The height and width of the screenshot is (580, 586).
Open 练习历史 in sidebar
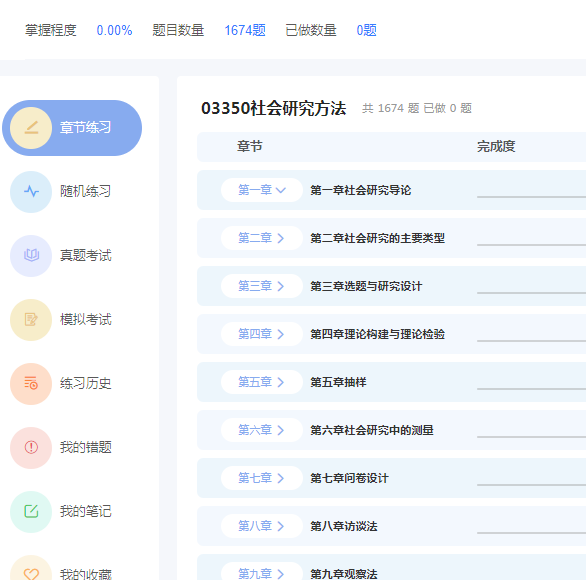tap(86, 383)
